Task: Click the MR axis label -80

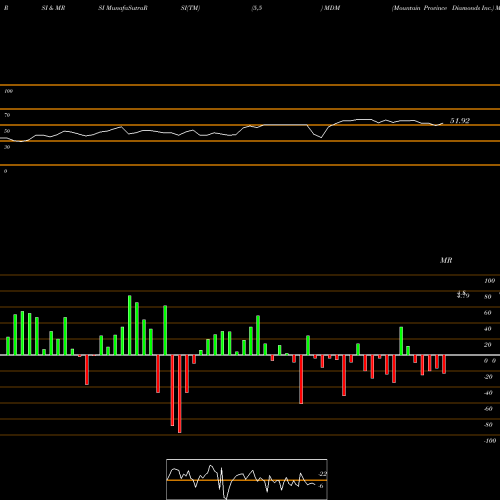Action: [x=488, y=425]
